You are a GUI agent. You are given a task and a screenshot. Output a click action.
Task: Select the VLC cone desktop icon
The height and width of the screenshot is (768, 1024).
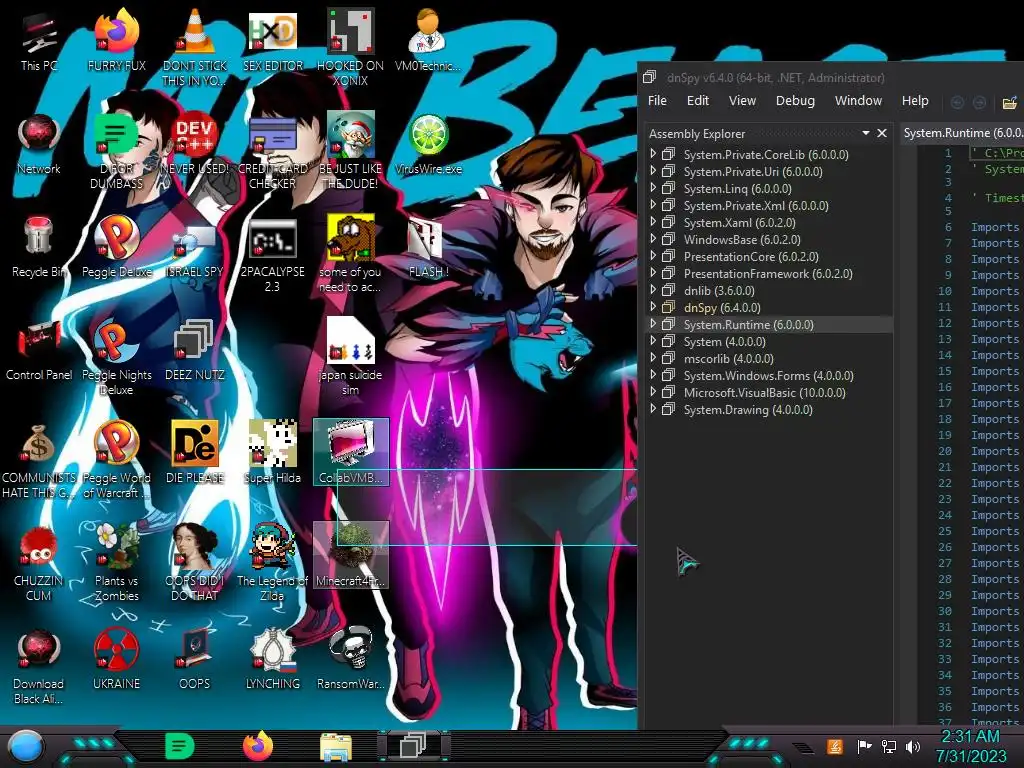195,47
